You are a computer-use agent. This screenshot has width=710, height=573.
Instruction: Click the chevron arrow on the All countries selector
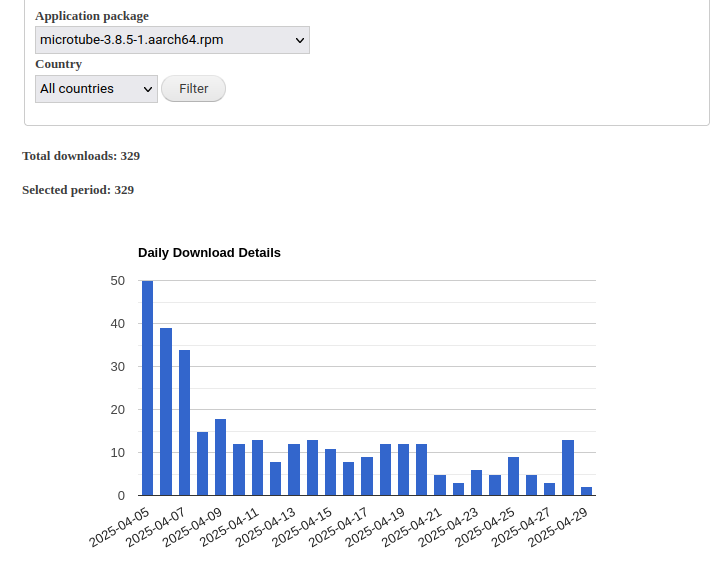point(148,89)
